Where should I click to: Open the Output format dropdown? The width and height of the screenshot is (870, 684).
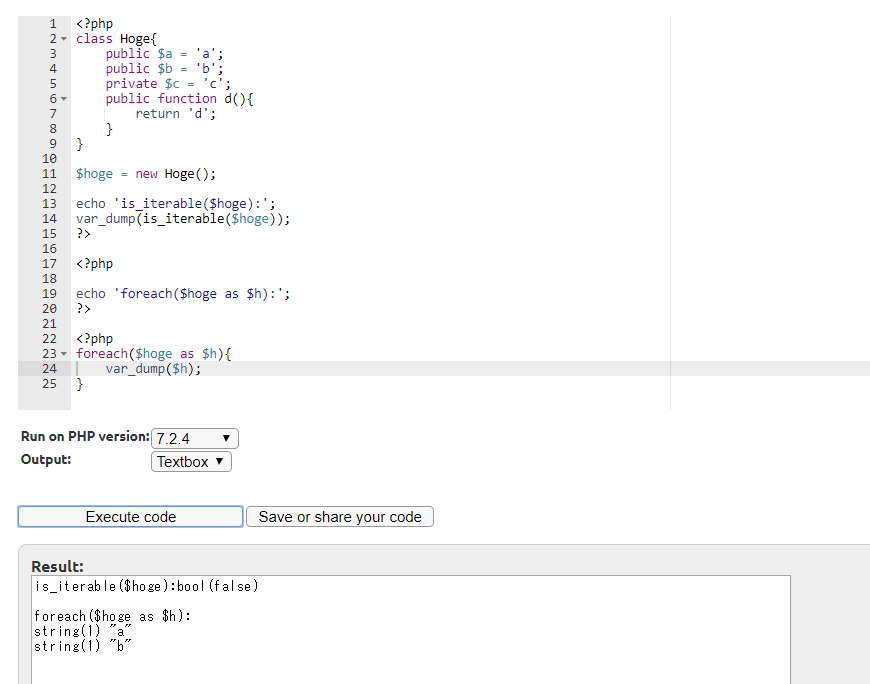tap(190, 461)
